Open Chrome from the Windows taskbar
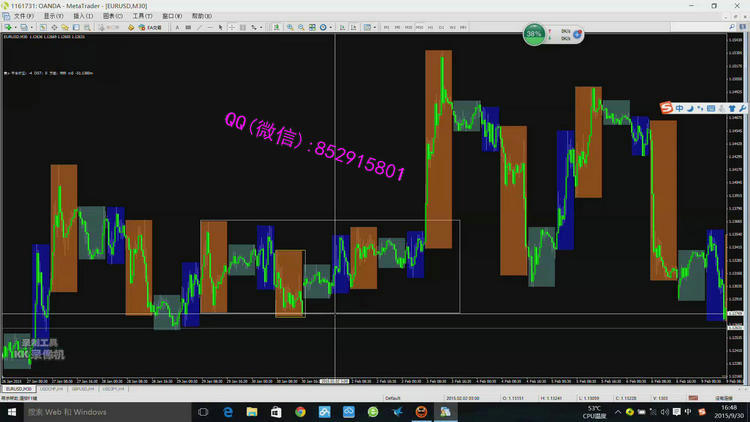 (300, 411)
